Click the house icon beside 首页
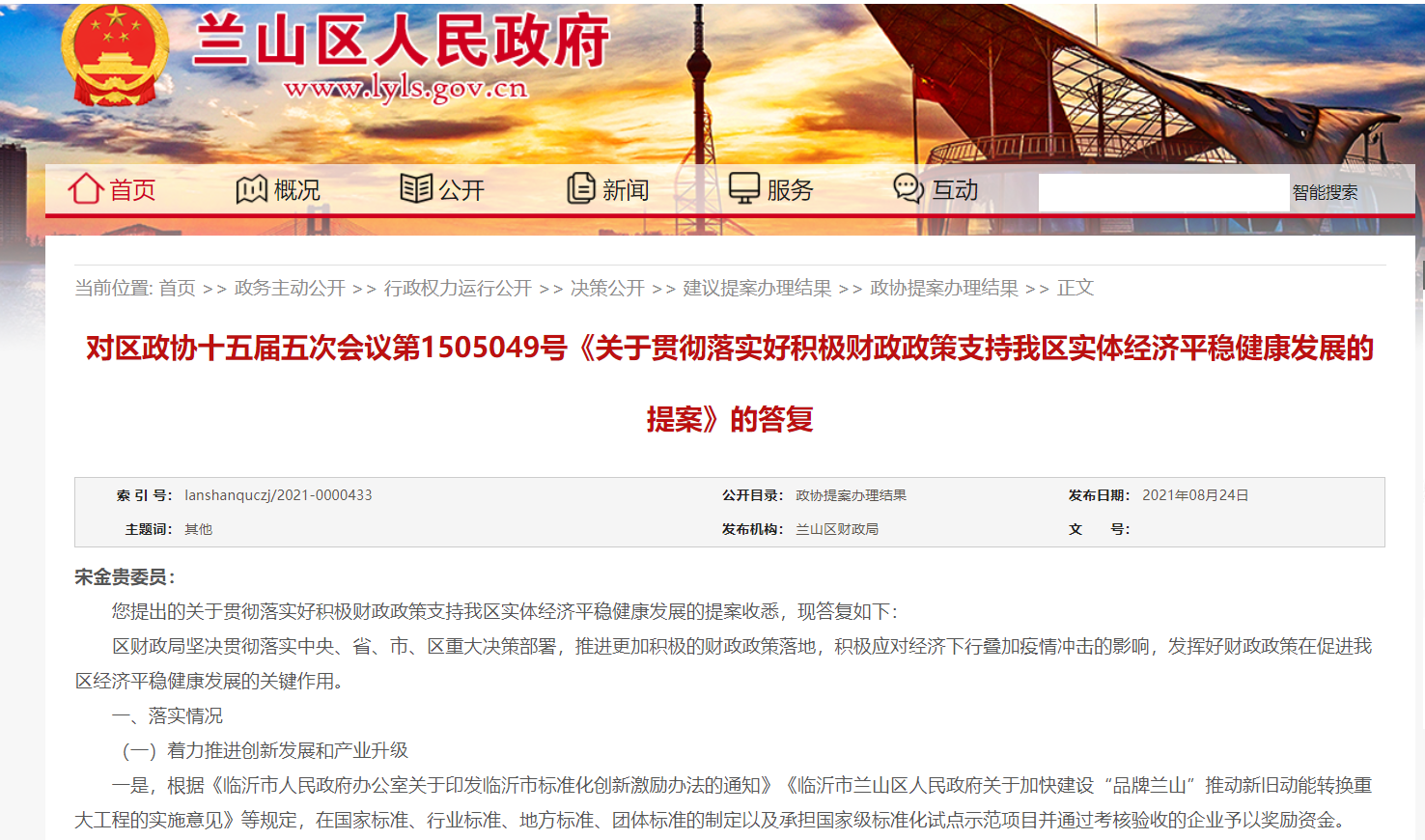This screenshot has width=1425, height=840. coord(85,188)
